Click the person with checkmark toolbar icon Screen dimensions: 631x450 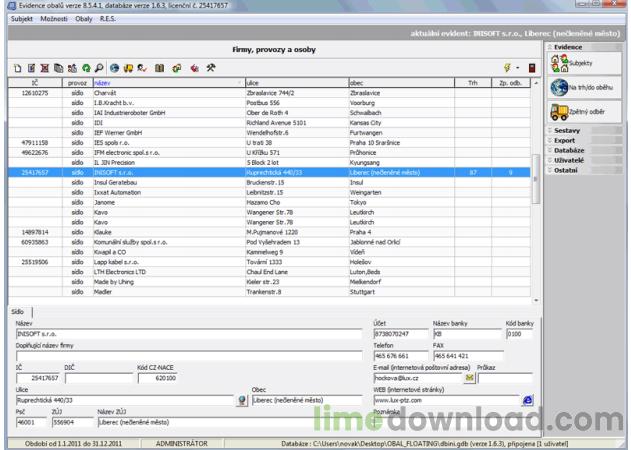(x=142, y=68)
